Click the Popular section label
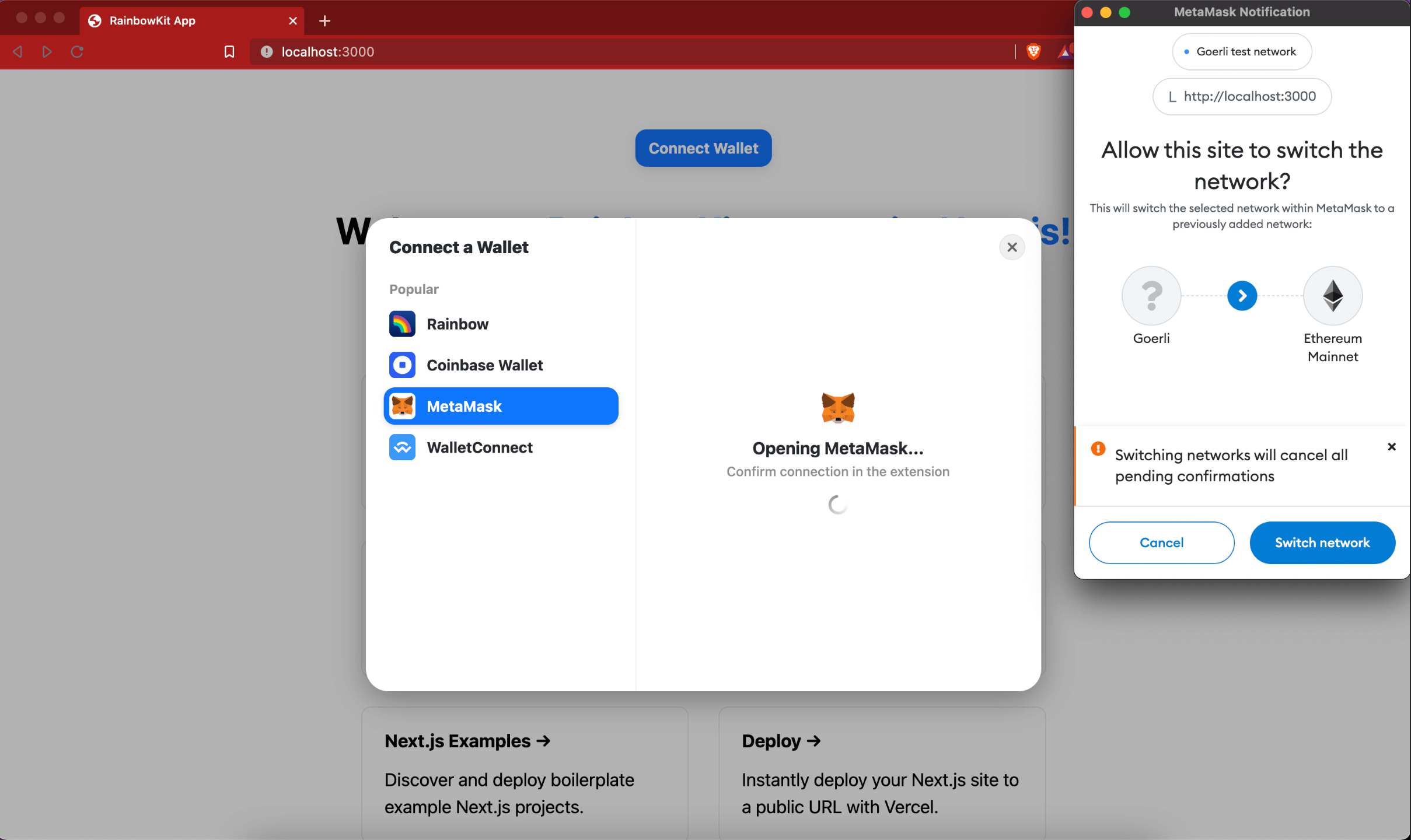 coord(414,289)
